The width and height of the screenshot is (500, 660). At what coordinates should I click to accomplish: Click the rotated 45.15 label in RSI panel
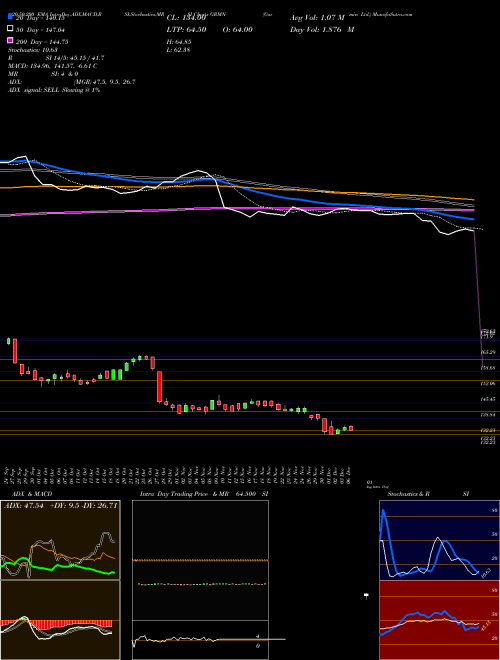485,627
